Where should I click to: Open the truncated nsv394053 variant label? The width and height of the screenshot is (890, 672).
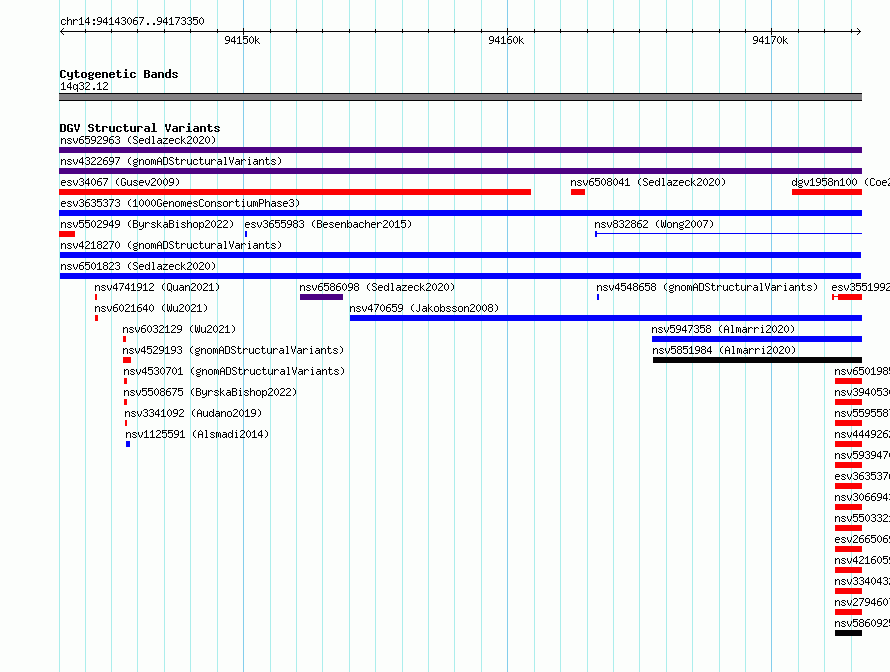coord(862,392)
